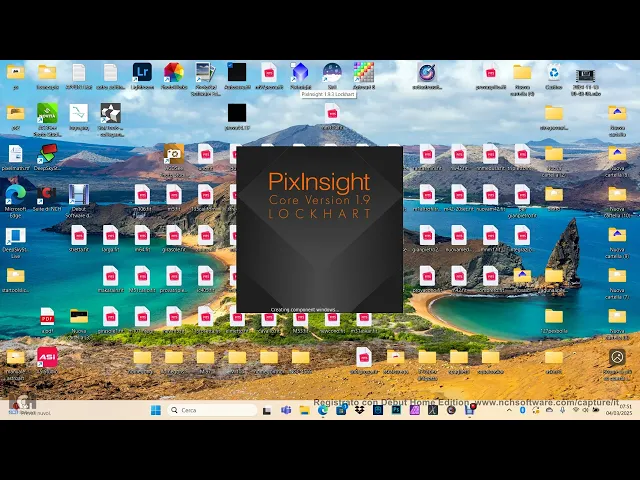Viewport: 640px width, 480px height.
Task: Open the pixelmath.rtf document
Action: pyautogui.click(x=16, y=154)
